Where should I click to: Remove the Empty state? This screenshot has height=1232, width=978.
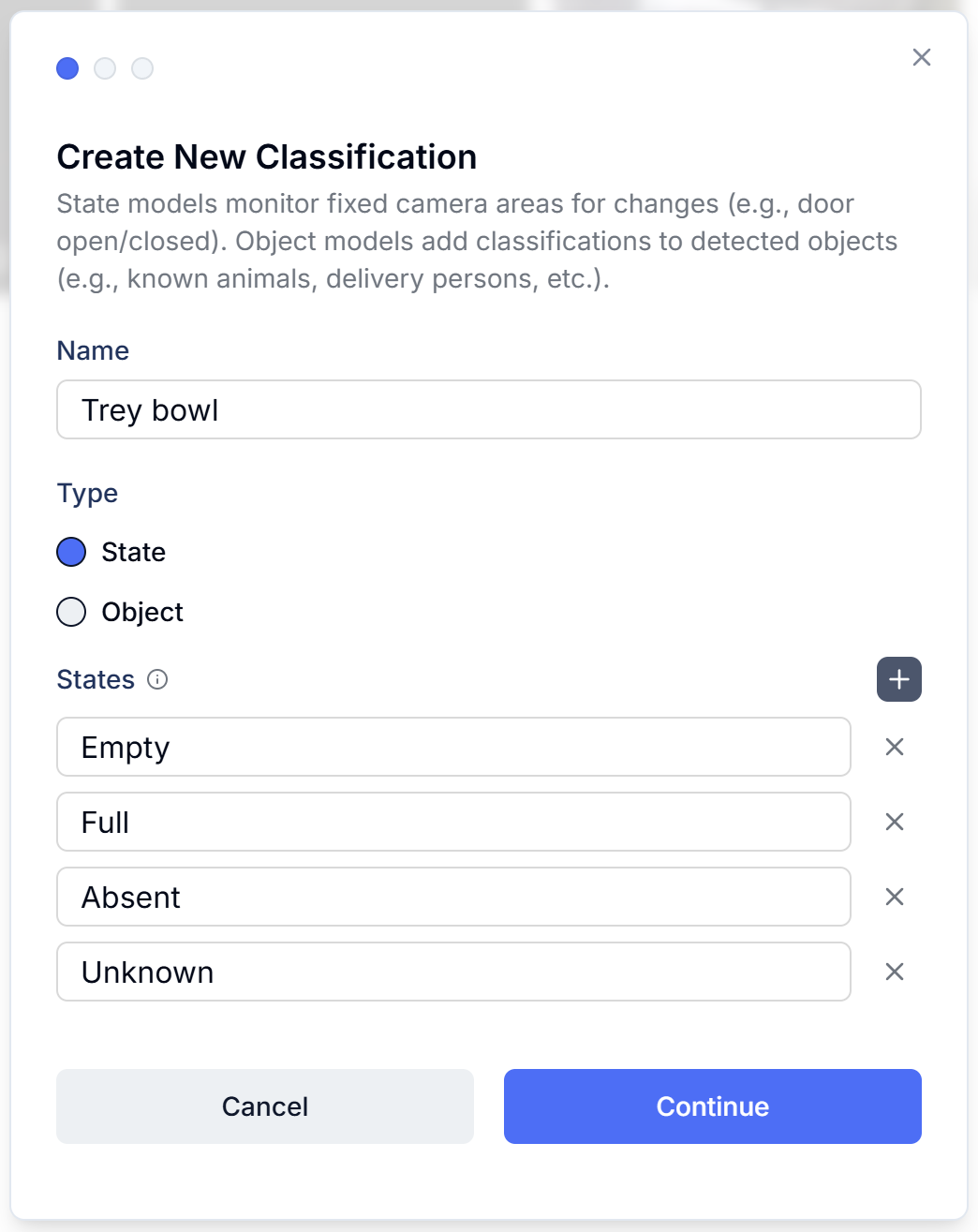click(894, 747)
